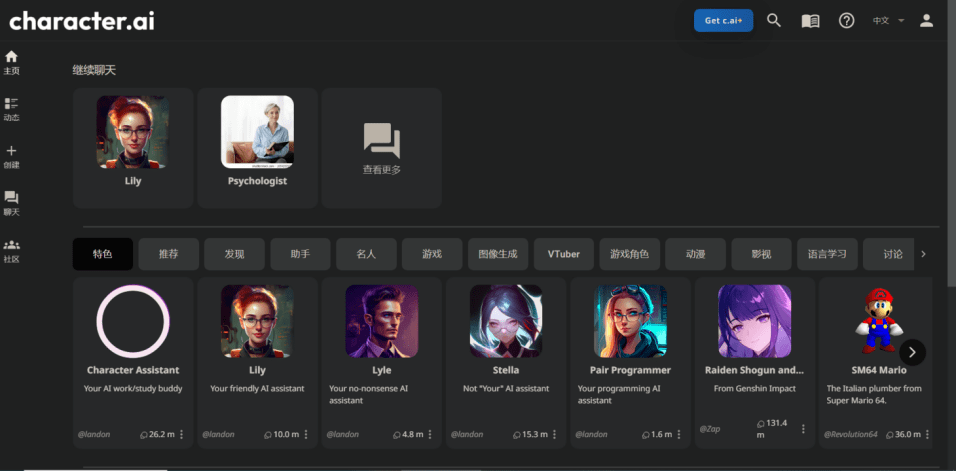Click the 查看更多 chat bubbles icon
Image resolution: width=956 pixels, height=471 pixels.
point(382,140)
